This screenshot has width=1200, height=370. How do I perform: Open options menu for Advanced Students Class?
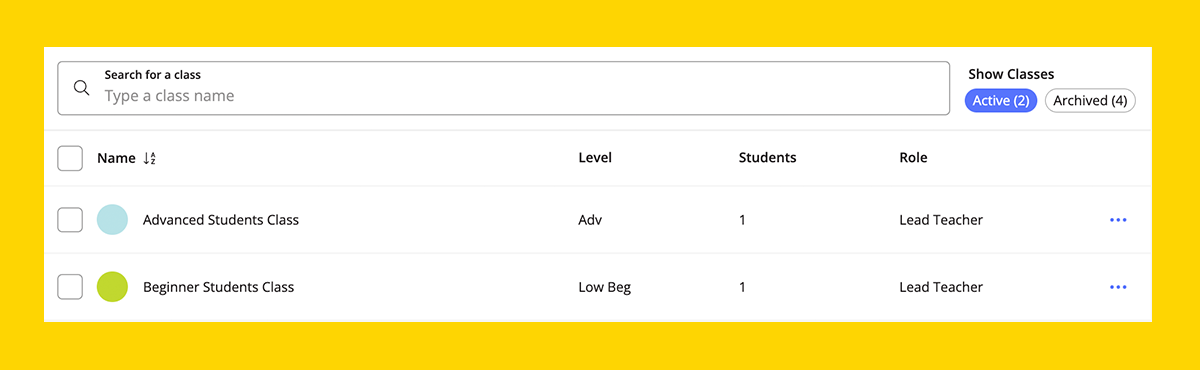click(x=1118, y=220)
